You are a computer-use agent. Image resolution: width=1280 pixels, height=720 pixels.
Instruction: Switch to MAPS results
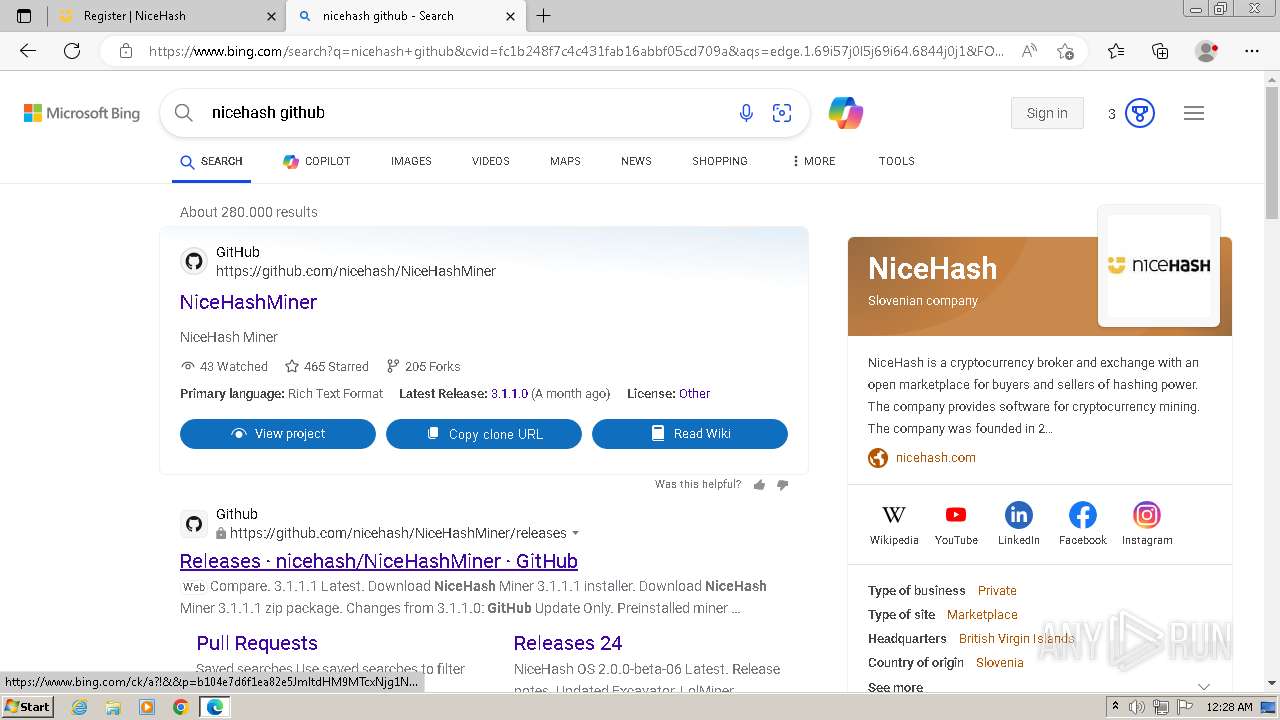coord(565,161)
